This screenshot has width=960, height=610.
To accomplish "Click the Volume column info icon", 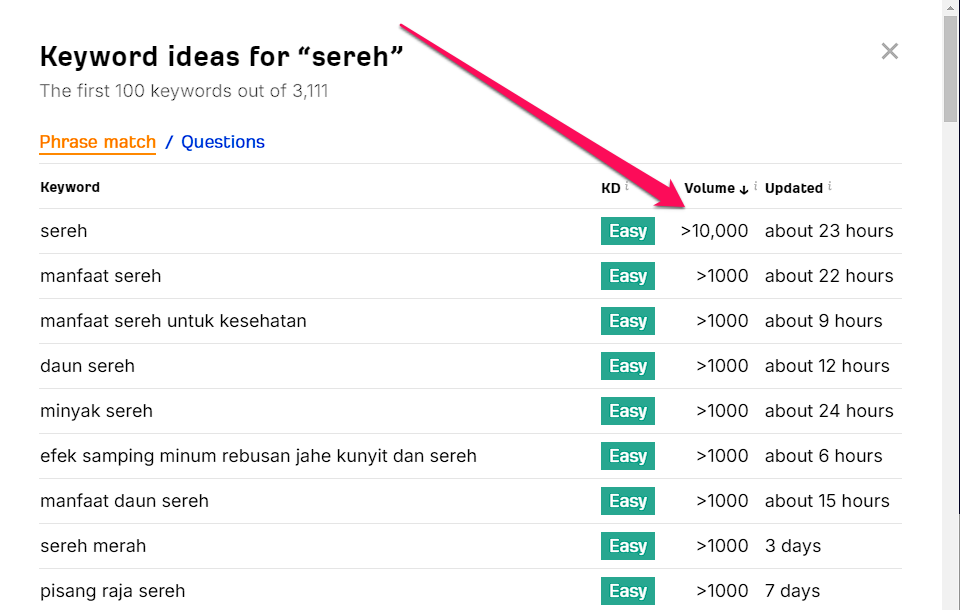I will click(x=755, y=186).
